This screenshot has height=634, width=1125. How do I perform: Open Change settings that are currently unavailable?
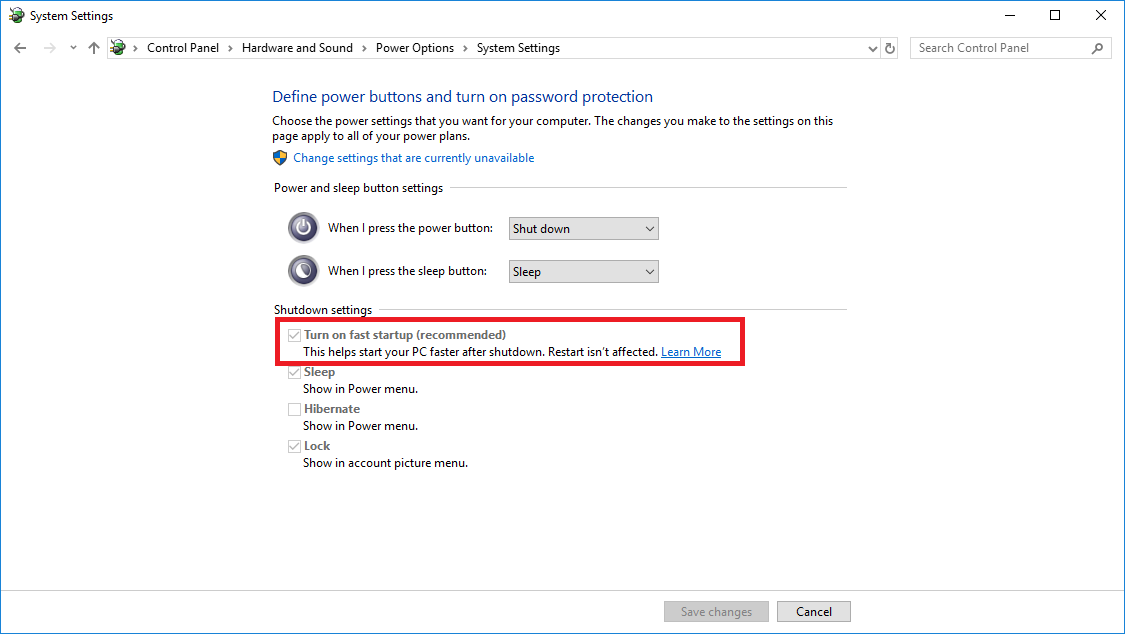[x=413, y=158]
